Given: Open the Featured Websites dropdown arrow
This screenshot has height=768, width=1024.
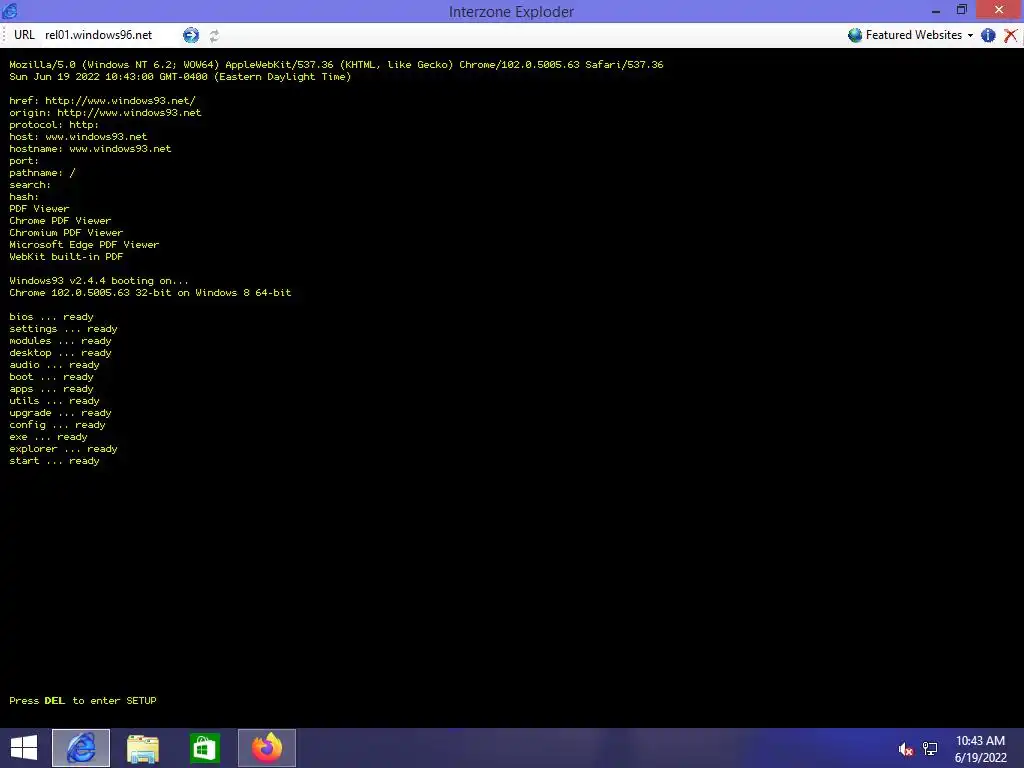Looking at the screenshot, I should tap(970, 35).
